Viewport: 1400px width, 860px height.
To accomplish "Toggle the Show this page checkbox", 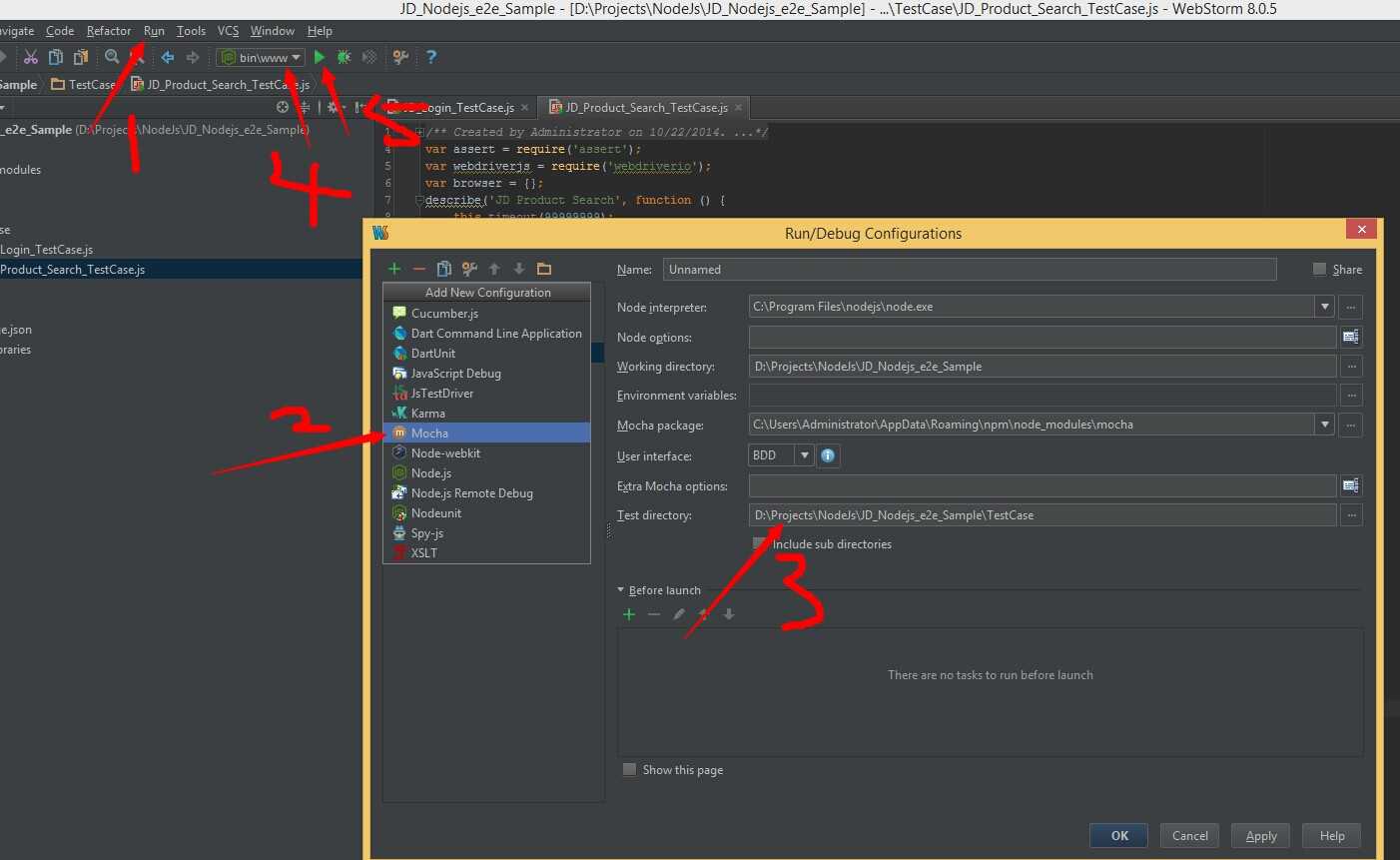I will [629, 769].
